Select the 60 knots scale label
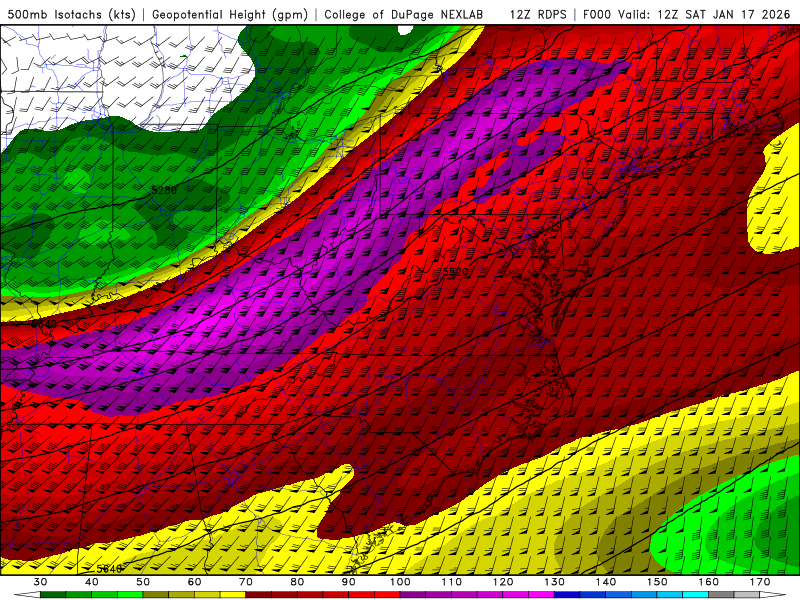800x600 pixels. click(194, 582)
